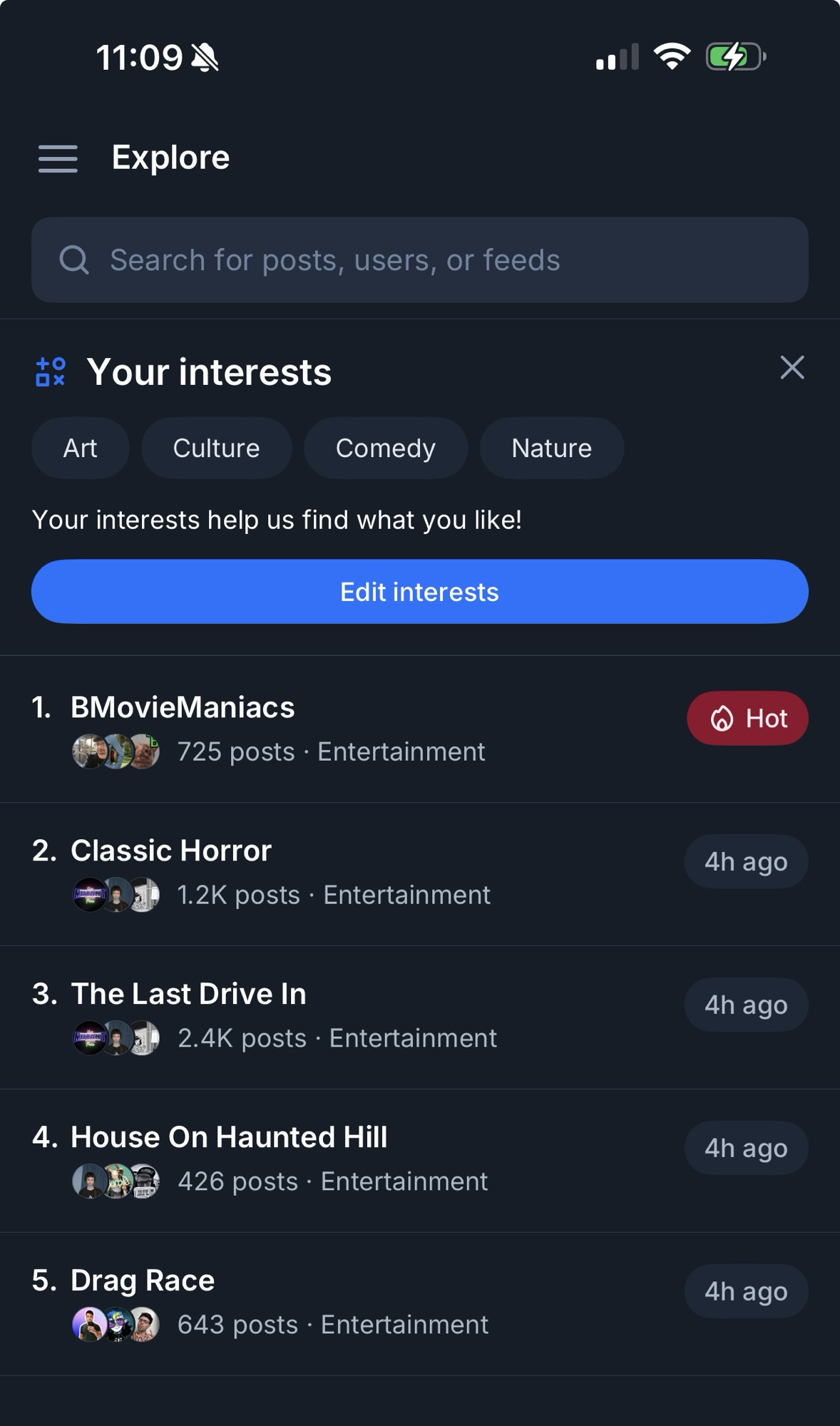The image size is (840, 1426).
Task: Tap the silent mode bell icon
Action: click(x=205, y=58)
